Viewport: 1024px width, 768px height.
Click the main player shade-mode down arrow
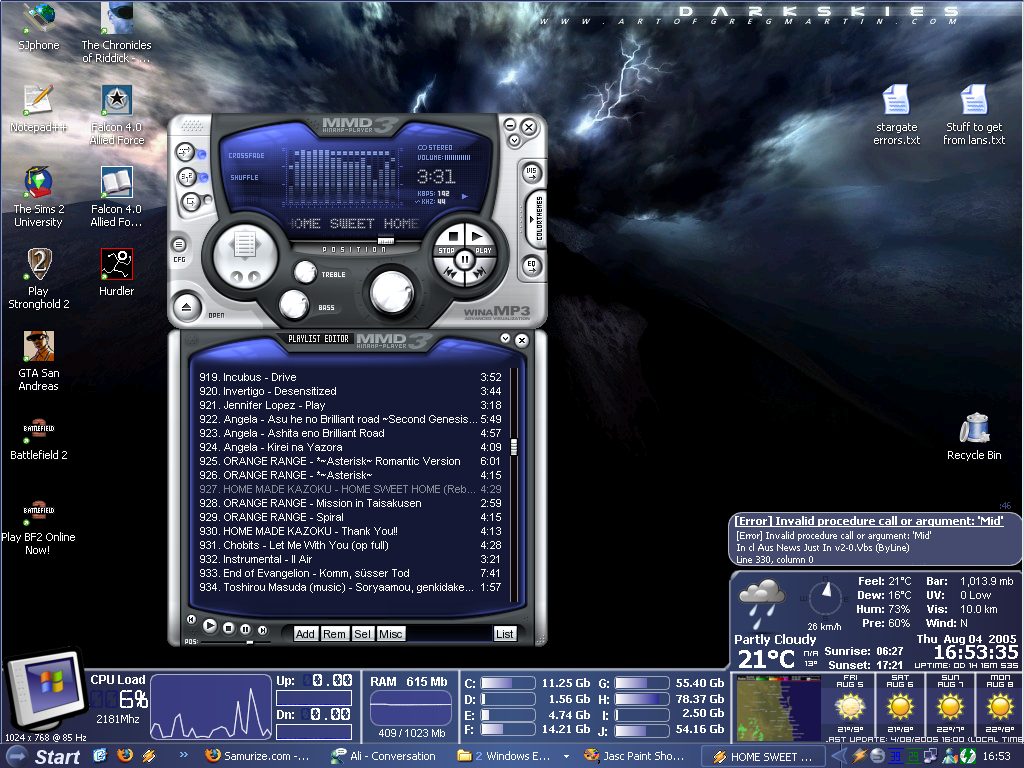click(514, 140)
